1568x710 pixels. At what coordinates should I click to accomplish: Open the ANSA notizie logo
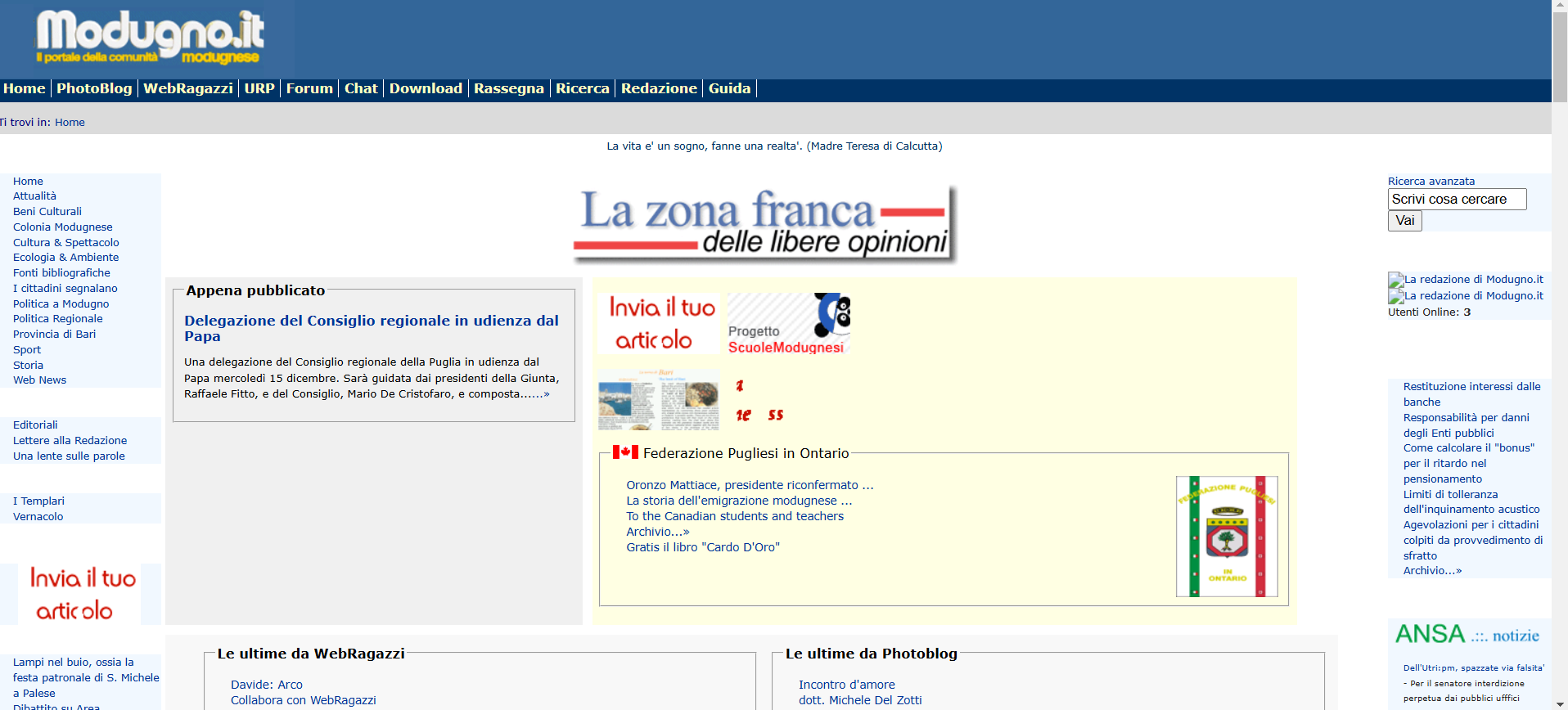[1467, 635]
